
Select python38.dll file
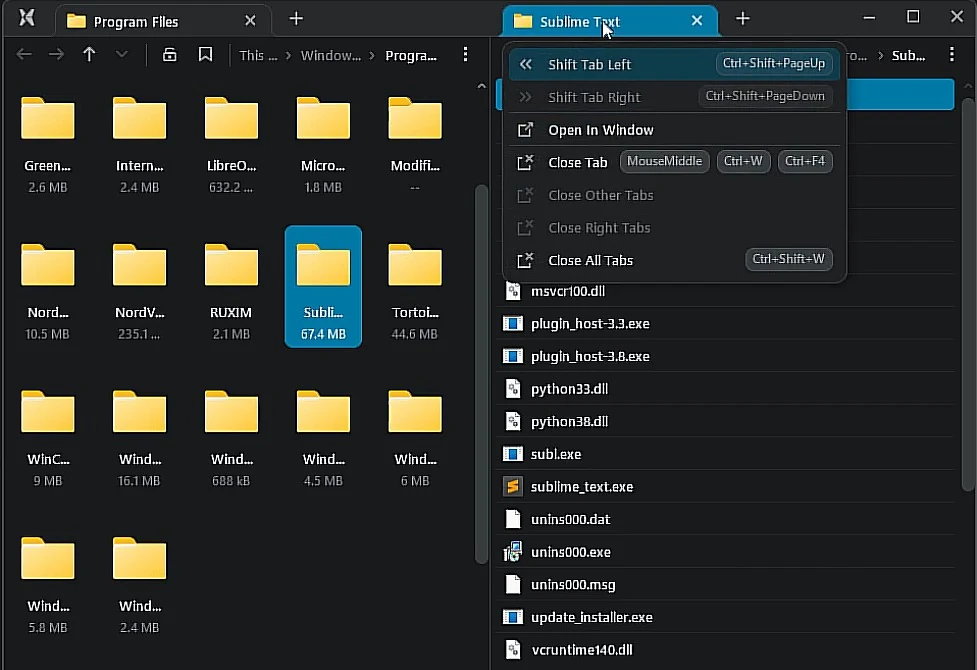(x=726, y=421)
